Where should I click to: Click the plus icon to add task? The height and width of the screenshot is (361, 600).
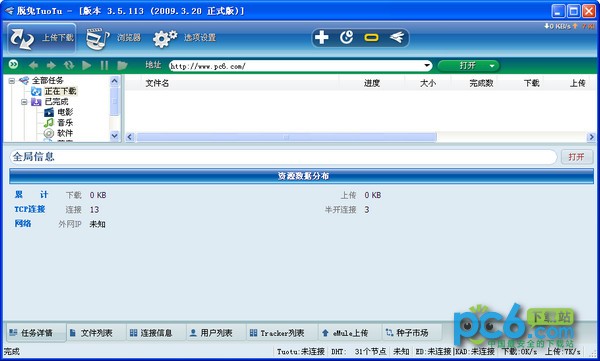click(x=321, y=38)
